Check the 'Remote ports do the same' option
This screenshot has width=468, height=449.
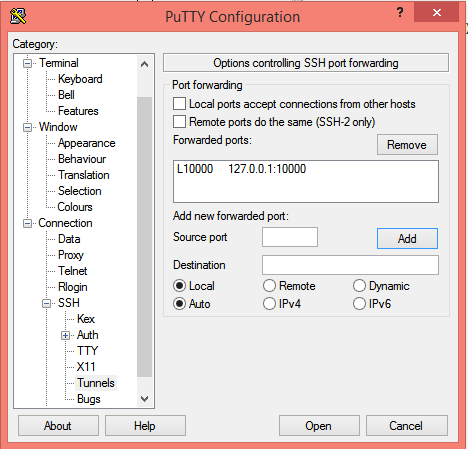(x=179, y=122)
